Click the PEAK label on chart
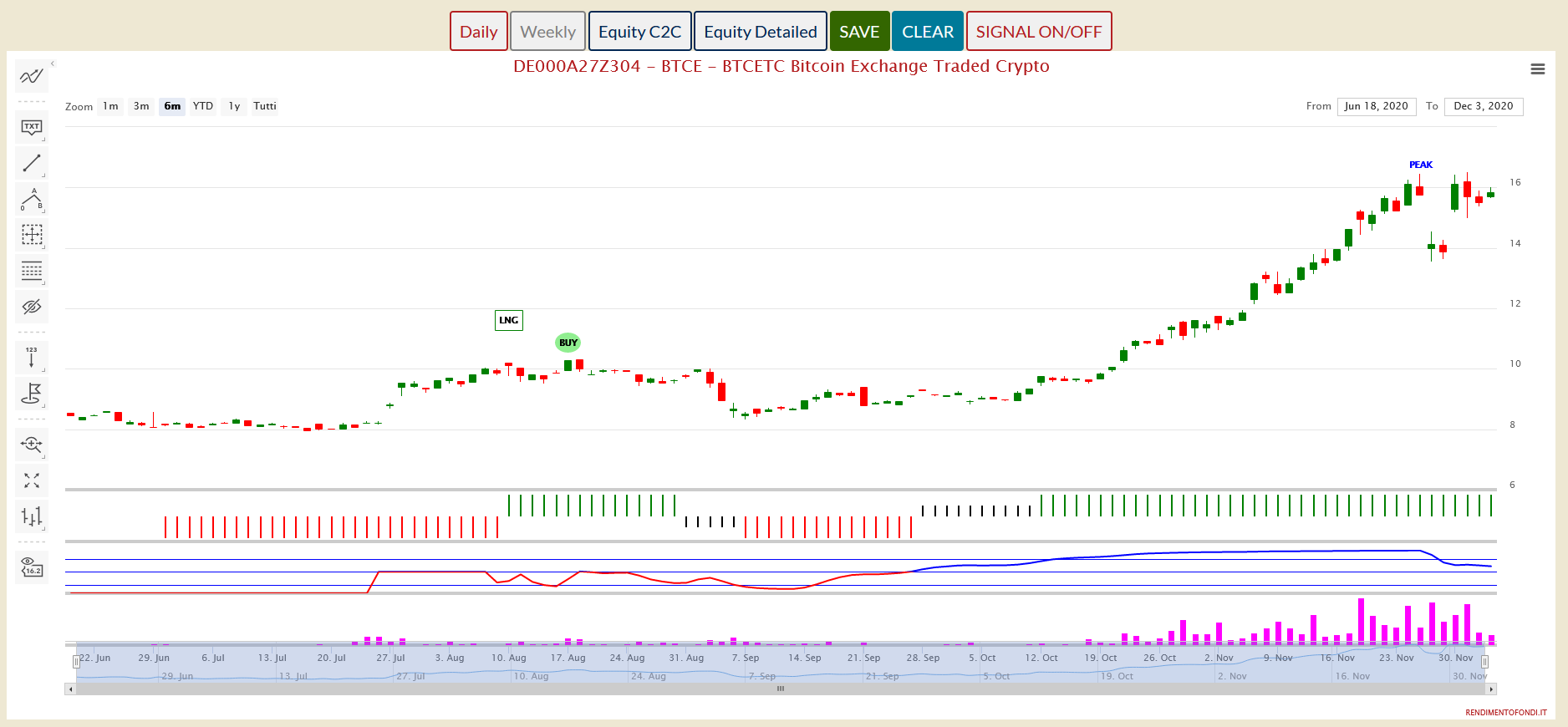The height and width of the screenshot is (727, 1568). pos(1421,165)
